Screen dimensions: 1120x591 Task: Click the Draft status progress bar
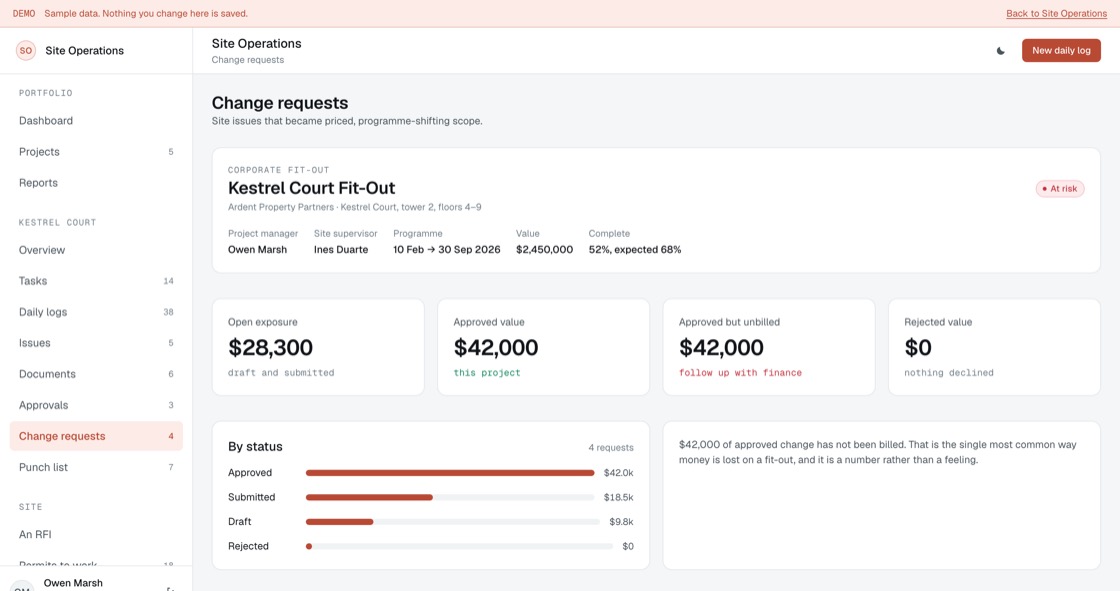click(x=453, y=522)
